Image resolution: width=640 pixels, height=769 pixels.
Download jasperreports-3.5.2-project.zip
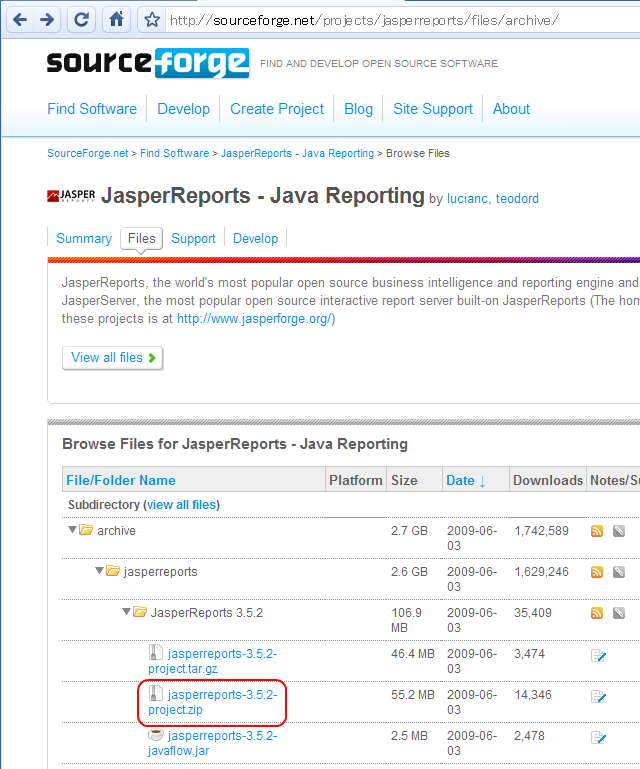213,702
